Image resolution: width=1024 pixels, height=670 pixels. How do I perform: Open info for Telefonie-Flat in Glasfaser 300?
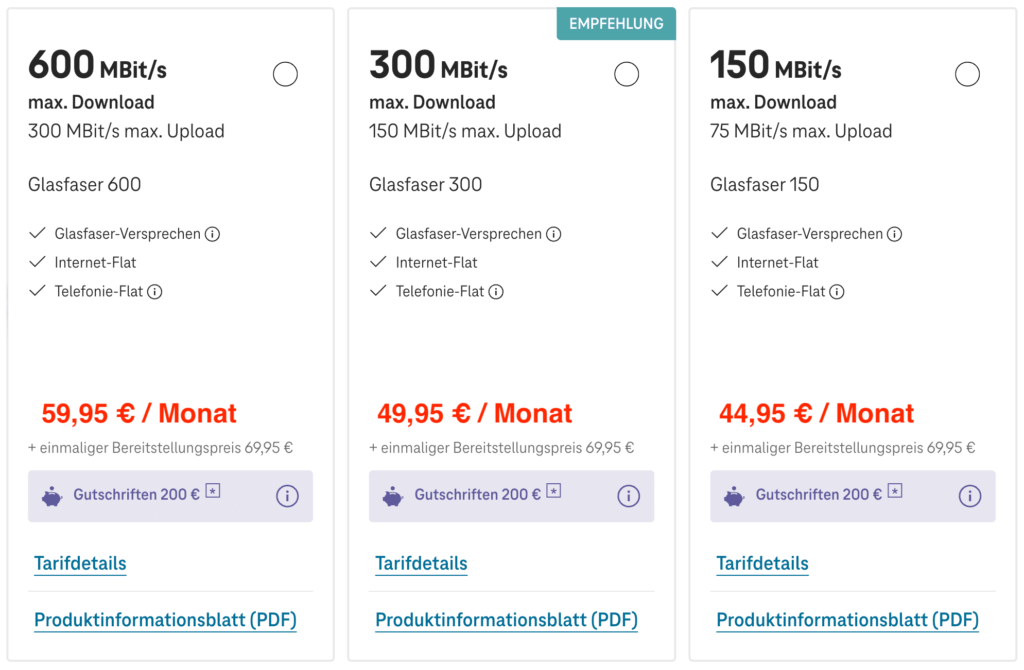point(496,292)
